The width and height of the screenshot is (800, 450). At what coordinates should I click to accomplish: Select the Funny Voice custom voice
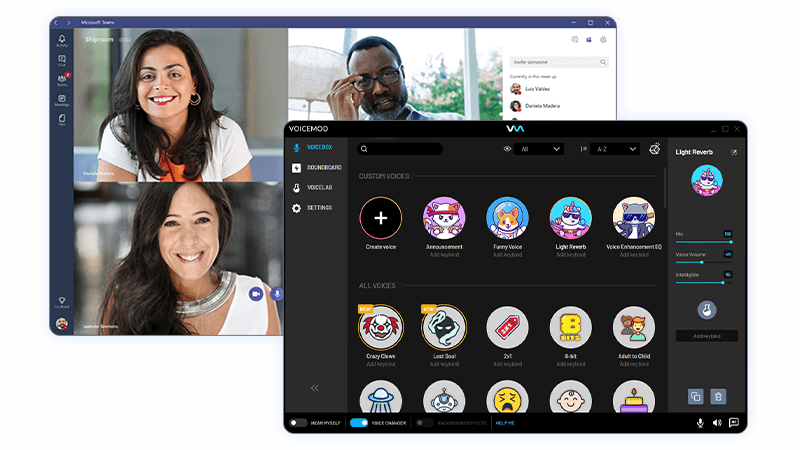(x=507, y=218)
